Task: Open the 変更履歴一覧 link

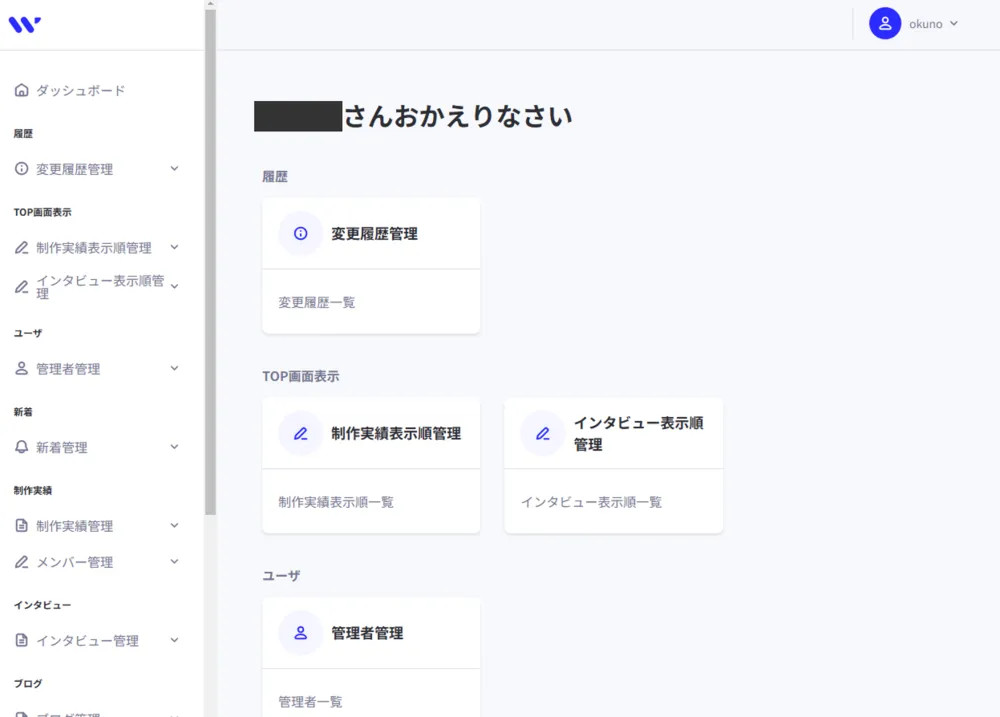Action: click(317, 302)
